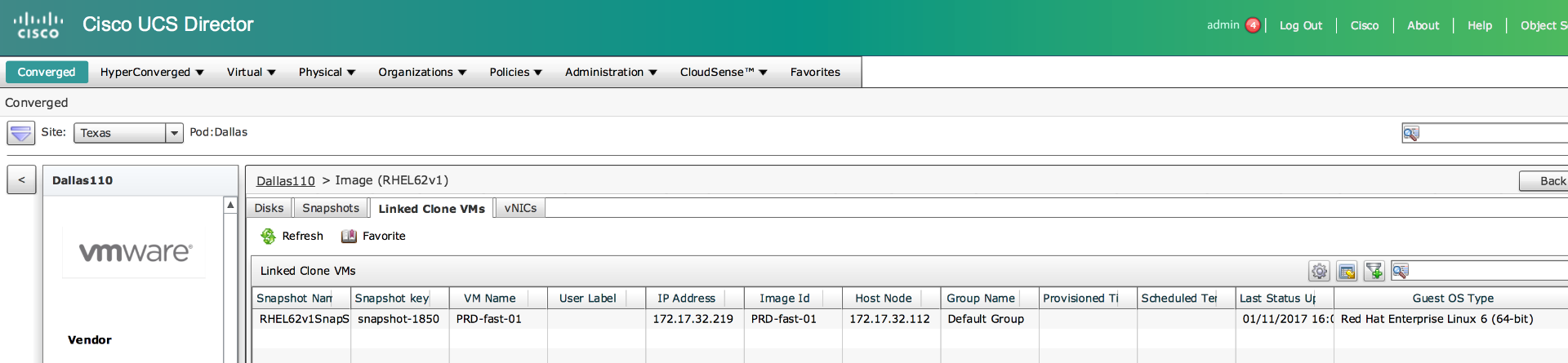This screenshot has height=363, width=1568.
Task: Expand the Virtual menu
Action: click(251, 72)
